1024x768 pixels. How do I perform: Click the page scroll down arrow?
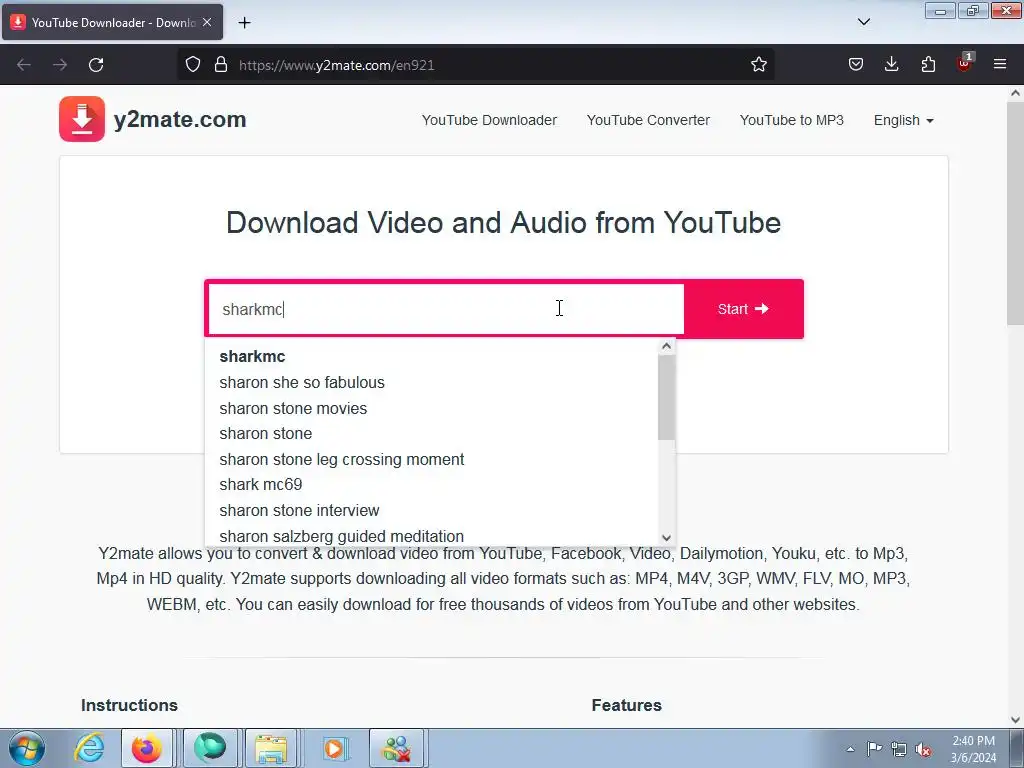(1015, 720)
